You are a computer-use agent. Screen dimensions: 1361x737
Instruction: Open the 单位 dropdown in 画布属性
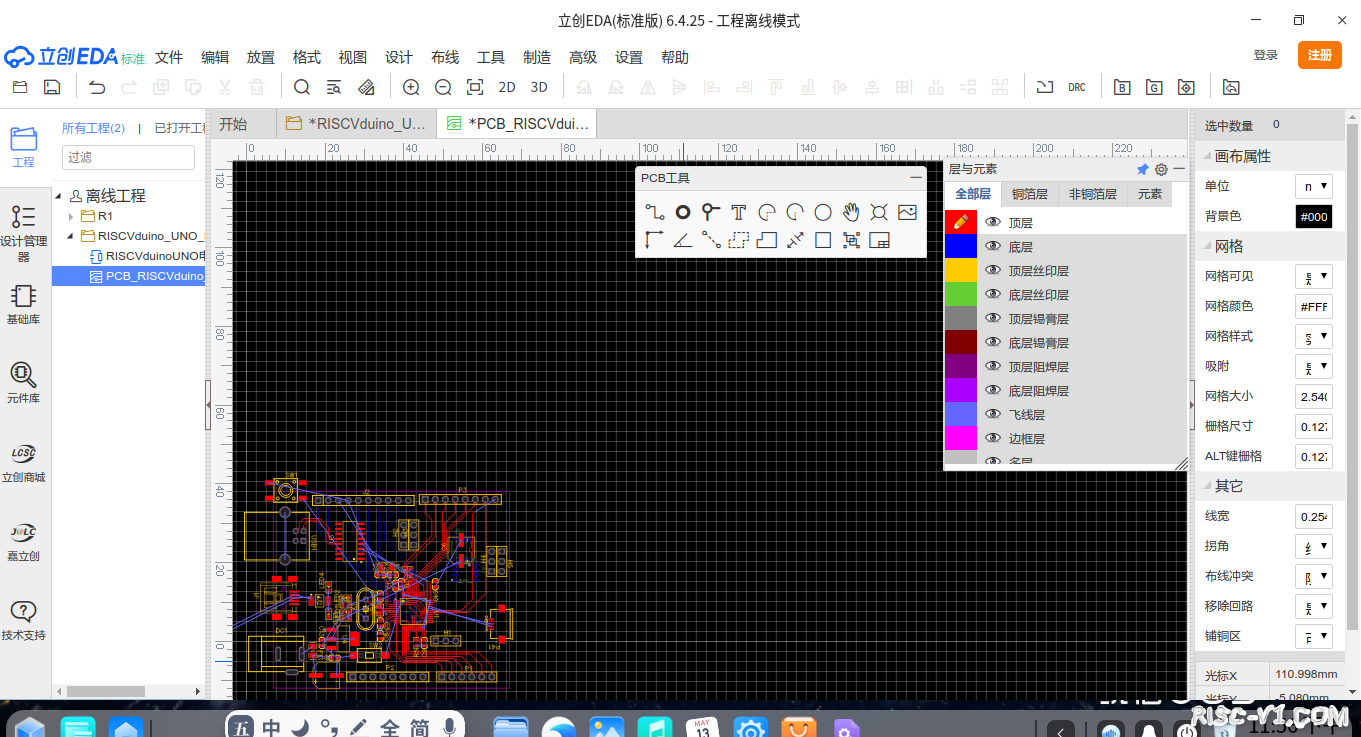(x=1313, y=185)
